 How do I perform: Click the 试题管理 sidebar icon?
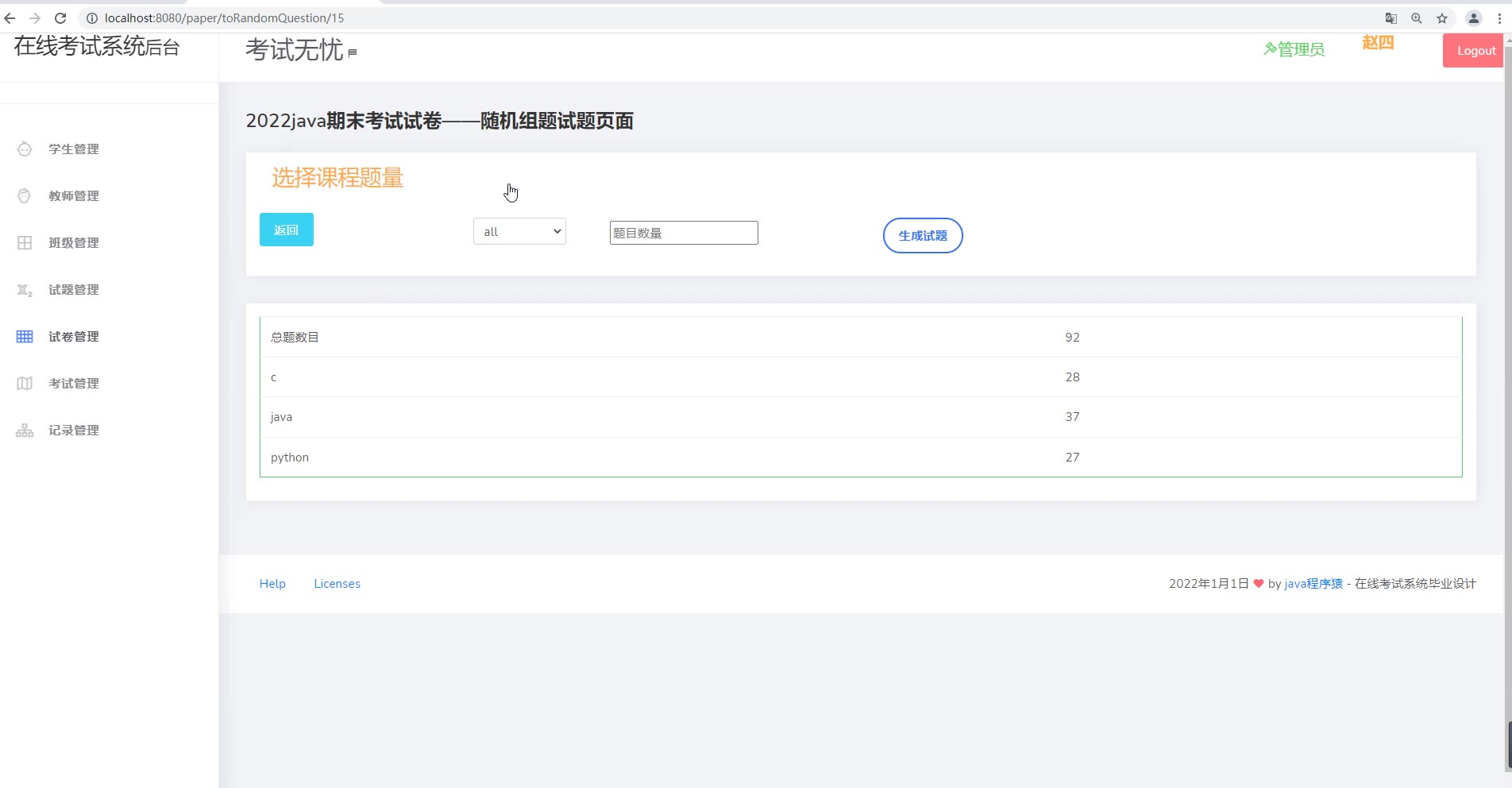(25, 290)
